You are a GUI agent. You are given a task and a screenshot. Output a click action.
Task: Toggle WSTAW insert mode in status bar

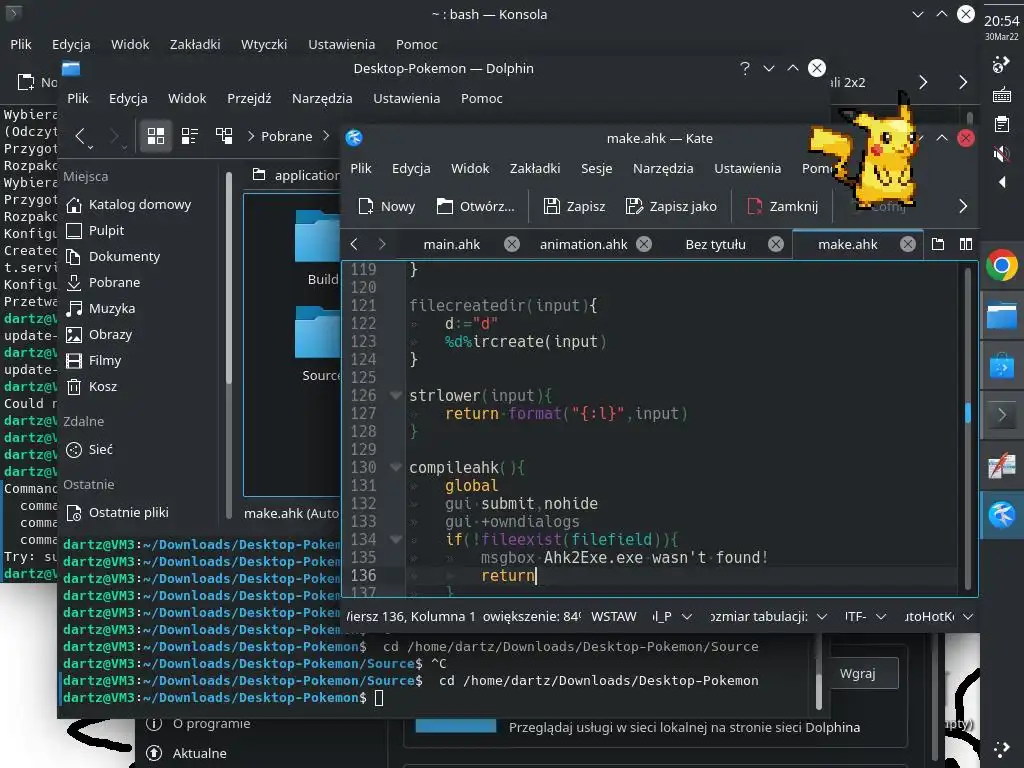pyautogui.click(x=613, y=616)
